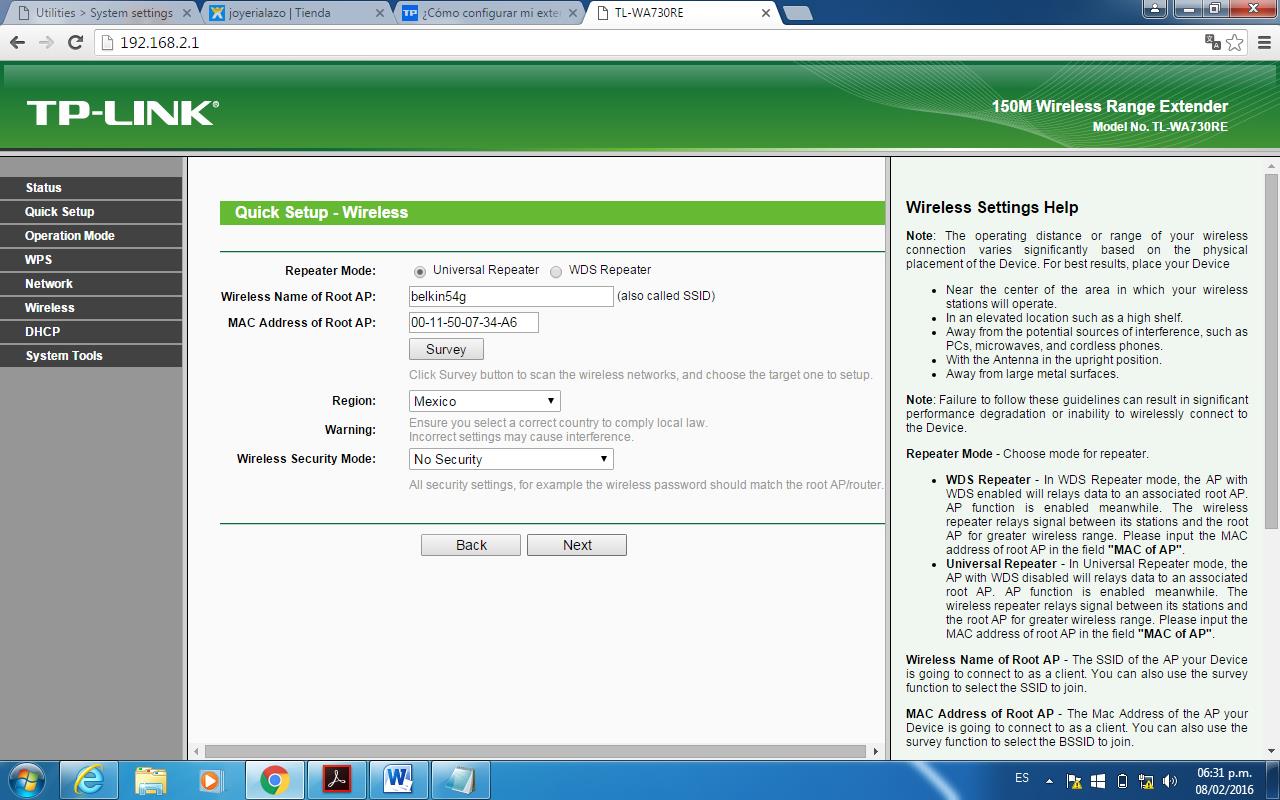This screenshot has width=1280, height=800.
Task: Click the horizontal scrollbar right arrow
Action: [876, 751]
